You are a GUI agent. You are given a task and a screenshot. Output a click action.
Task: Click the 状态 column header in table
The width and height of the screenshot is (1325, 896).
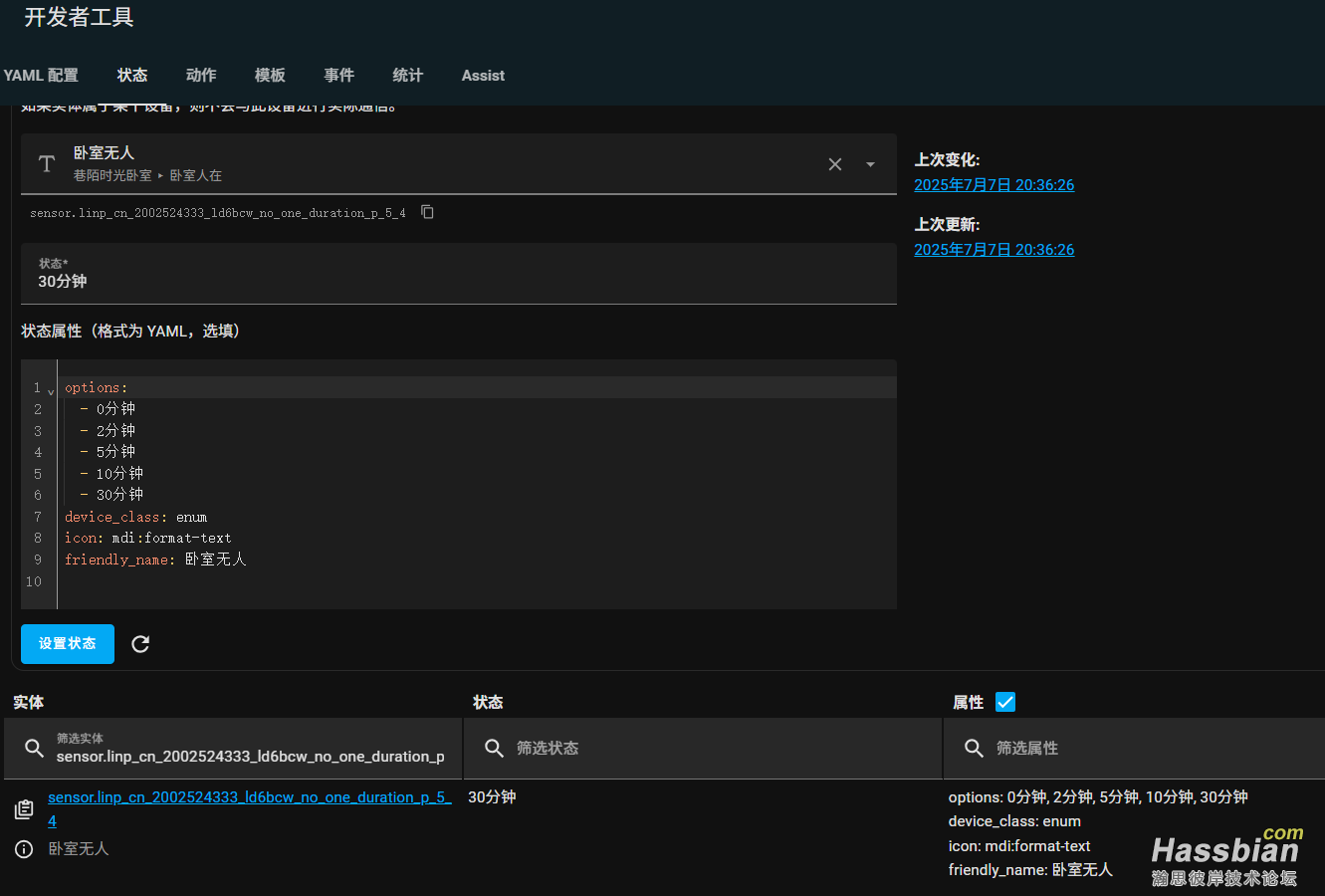(x=488, y=703)
